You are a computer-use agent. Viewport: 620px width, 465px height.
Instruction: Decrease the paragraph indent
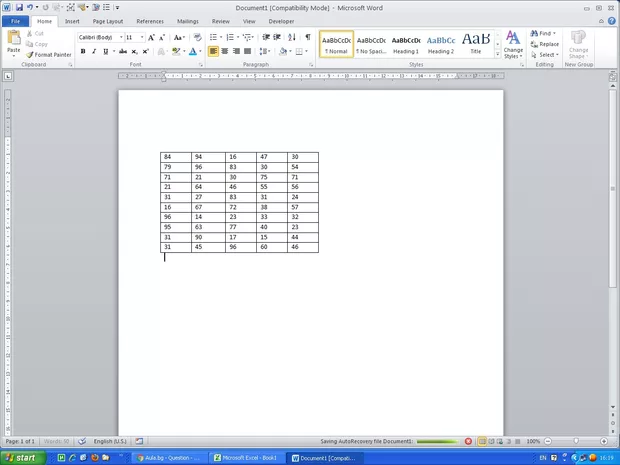coord(266,37)
